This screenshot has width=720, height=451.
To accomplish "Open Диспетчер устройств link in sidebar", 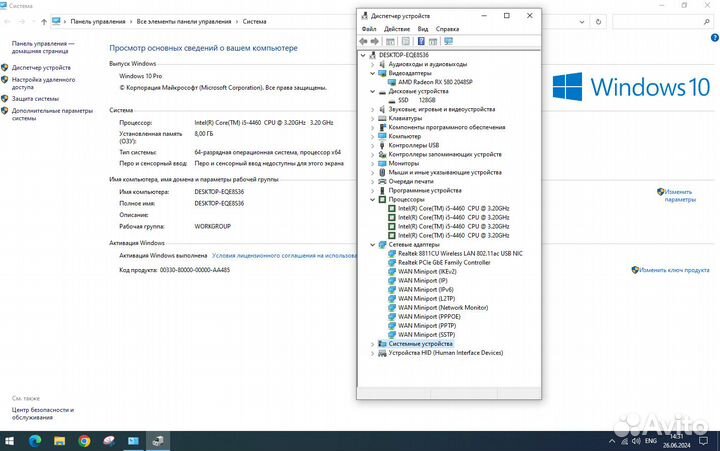I will click(41, 68).
